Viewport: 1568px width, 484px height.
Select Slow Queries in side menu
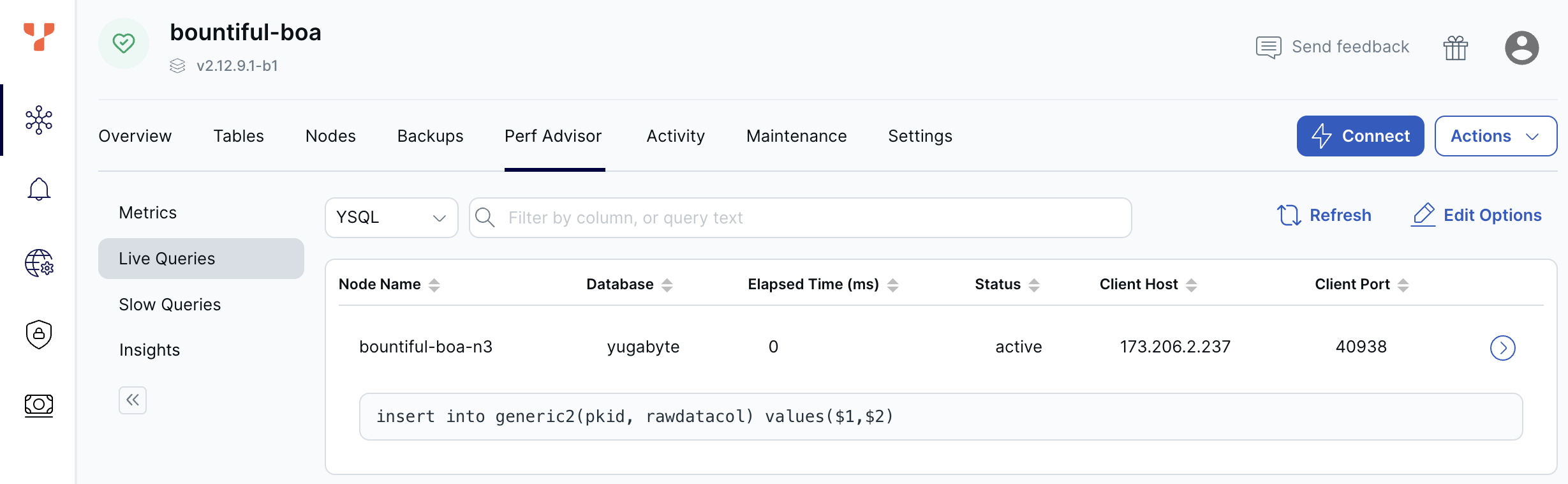tap(170, 305)
